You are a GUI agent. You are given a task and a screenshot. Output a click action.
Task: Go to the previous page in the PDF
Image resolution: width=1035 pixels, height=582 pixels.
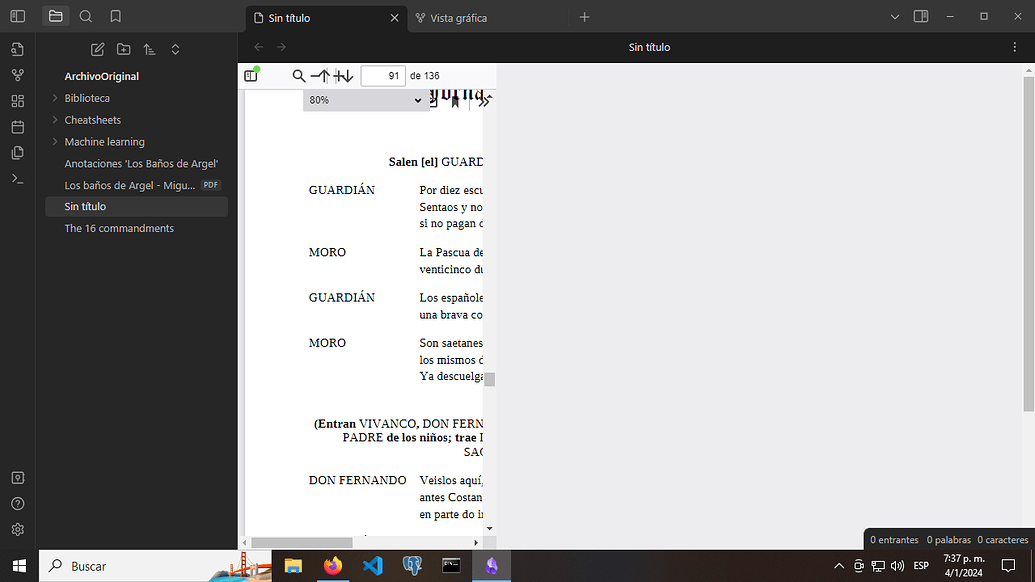321,75
